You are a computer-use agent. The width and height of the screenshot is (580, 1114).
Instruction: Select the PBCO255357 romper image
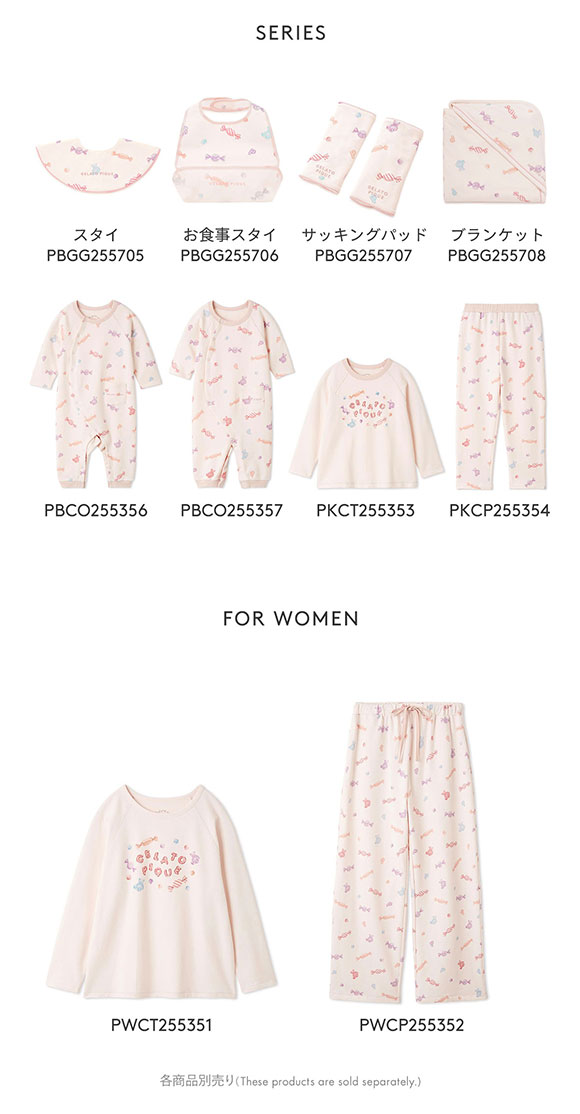[232, 394]
